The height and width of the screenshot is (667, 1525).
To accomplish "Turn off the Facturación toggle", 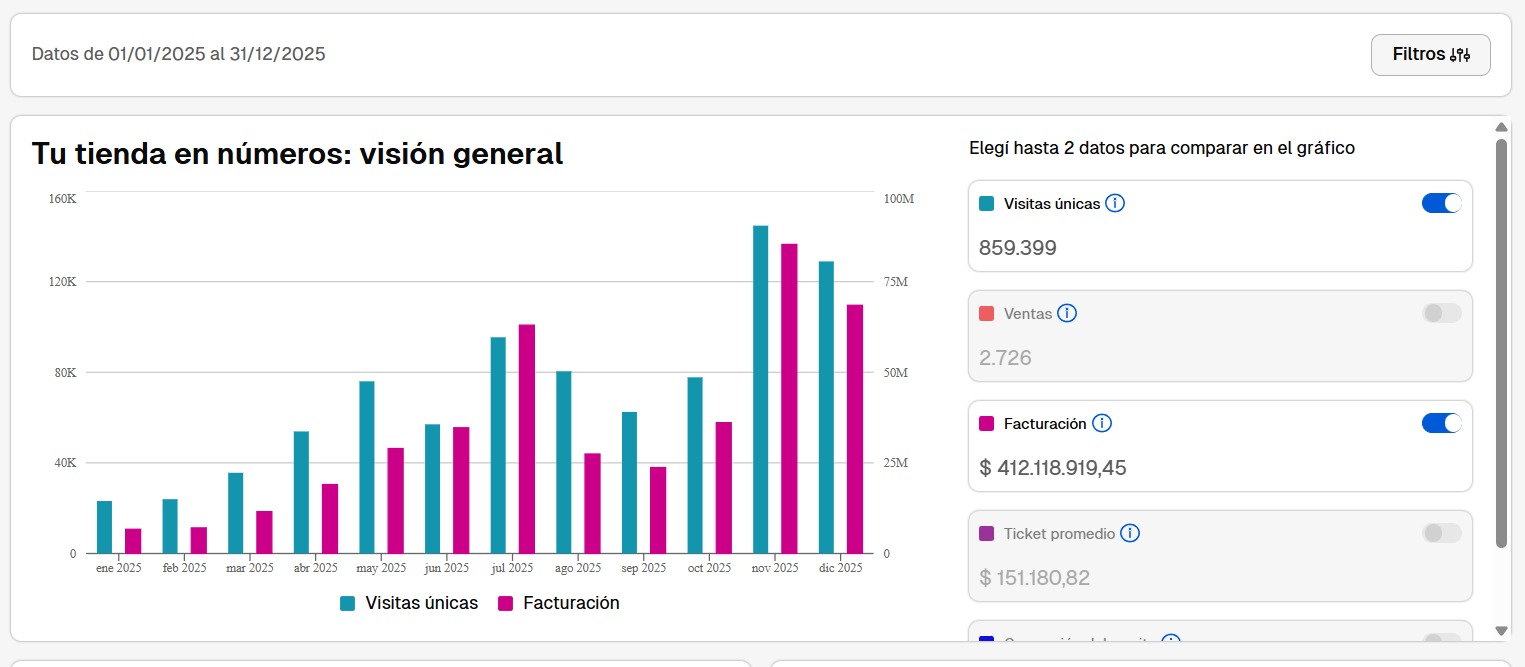I will [x=1441, y=424].
